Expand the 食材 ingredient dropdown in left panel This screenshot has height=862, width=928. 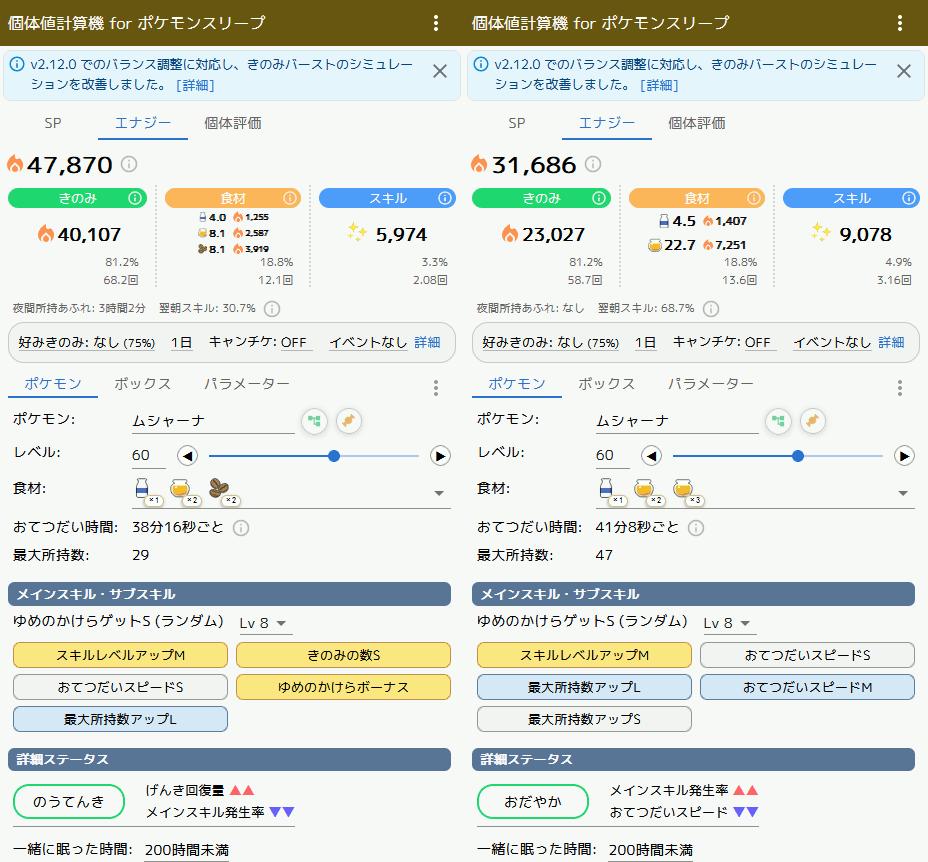[x=438, y=493]
